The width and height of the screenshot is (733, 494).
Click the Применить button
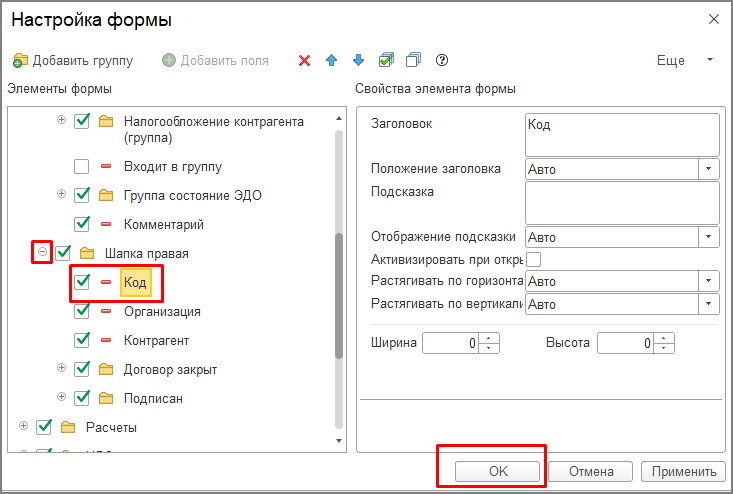683,472
